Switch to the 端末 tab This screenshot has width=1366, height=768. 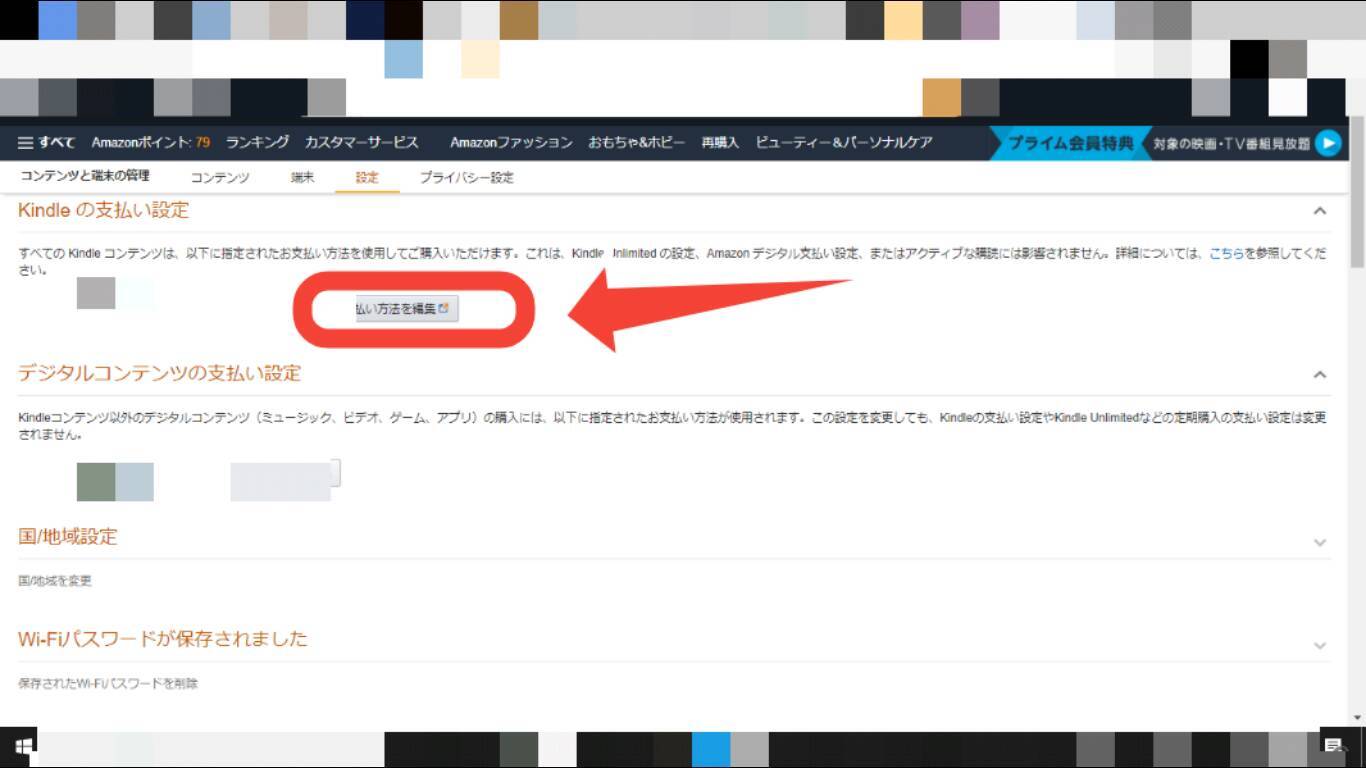[x=302, y=177]
